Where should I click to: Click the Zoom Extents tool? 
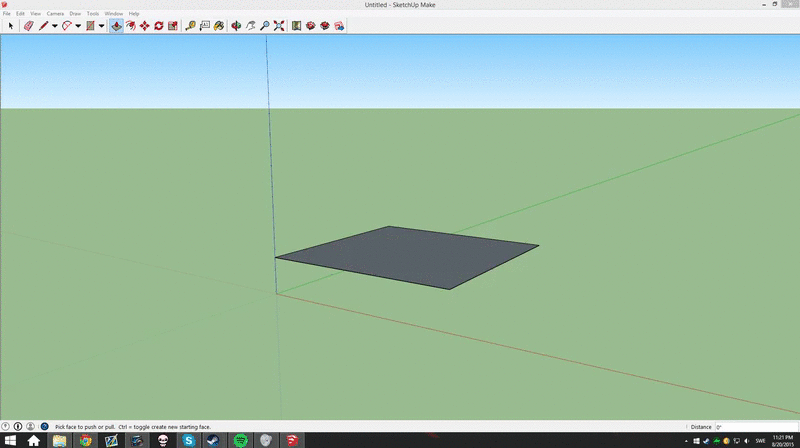[x=279, y=26]
